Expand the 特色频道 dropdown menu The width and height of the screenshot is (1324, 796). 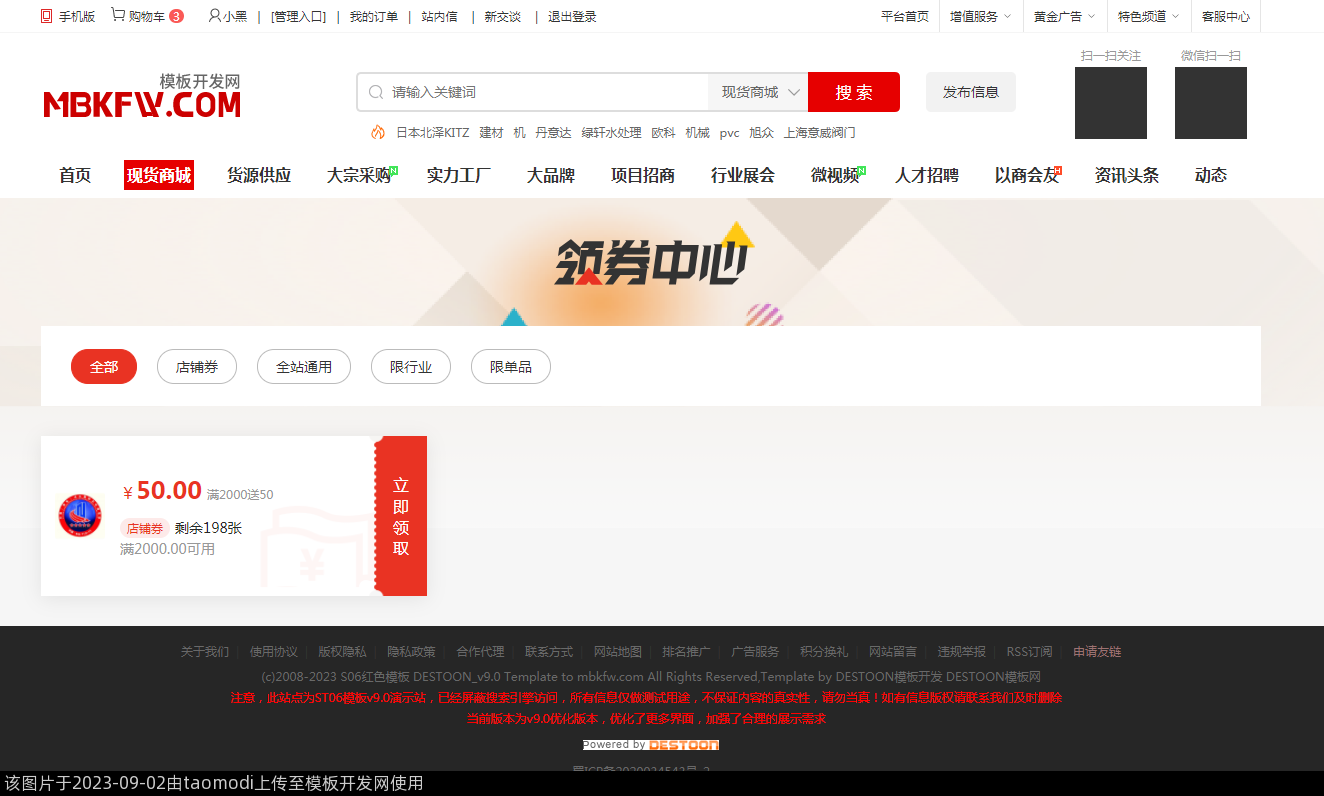[1148, 16]
